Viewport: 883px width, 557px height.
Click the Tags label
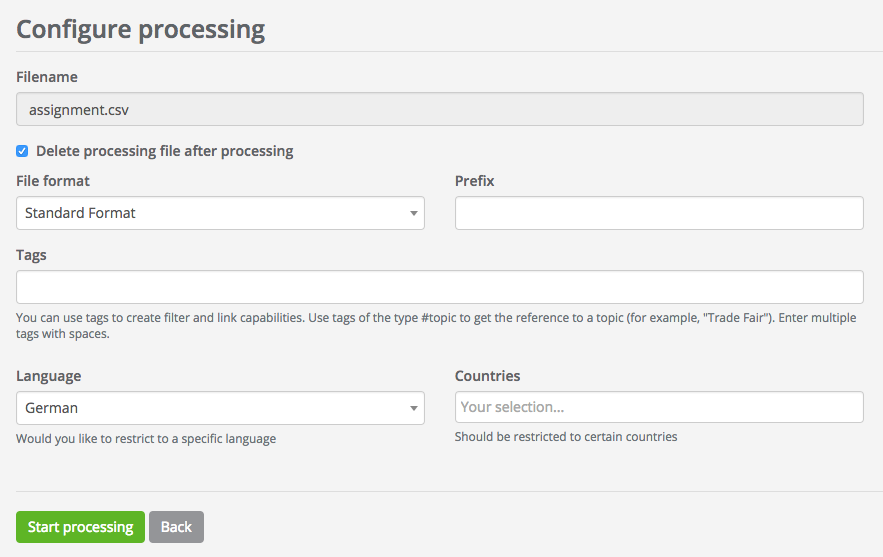[32, 255]
